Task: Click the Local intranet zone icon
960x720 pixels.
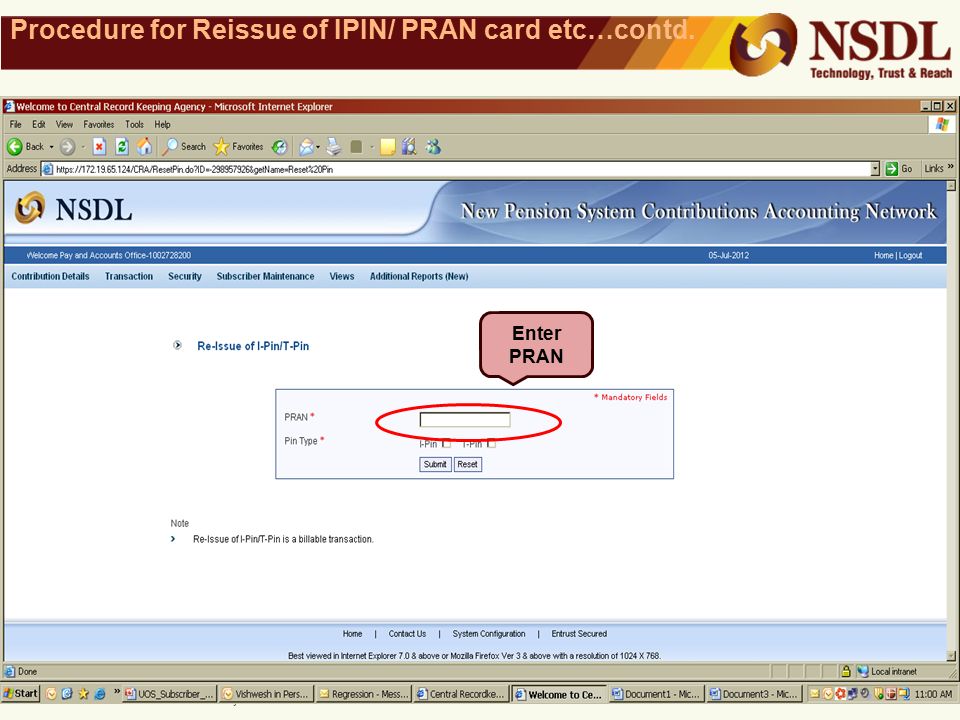Action: tap(863, 672)
